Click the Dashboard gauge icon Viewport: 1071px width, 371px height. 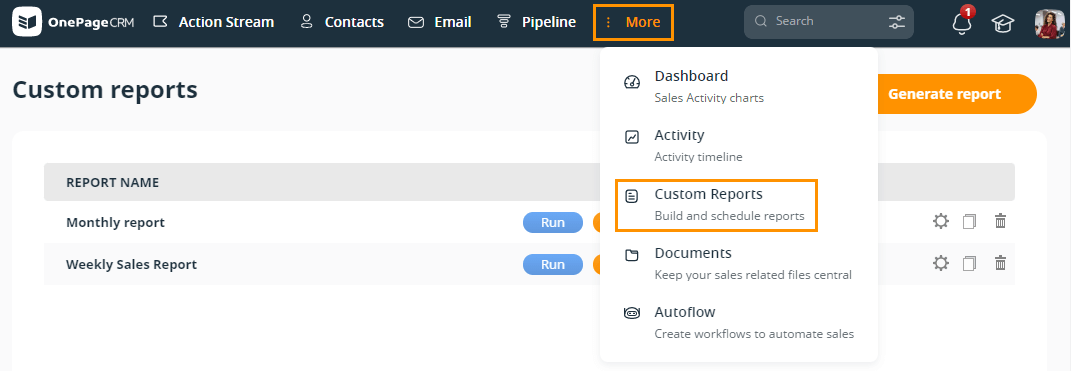(x=632, y=82)
